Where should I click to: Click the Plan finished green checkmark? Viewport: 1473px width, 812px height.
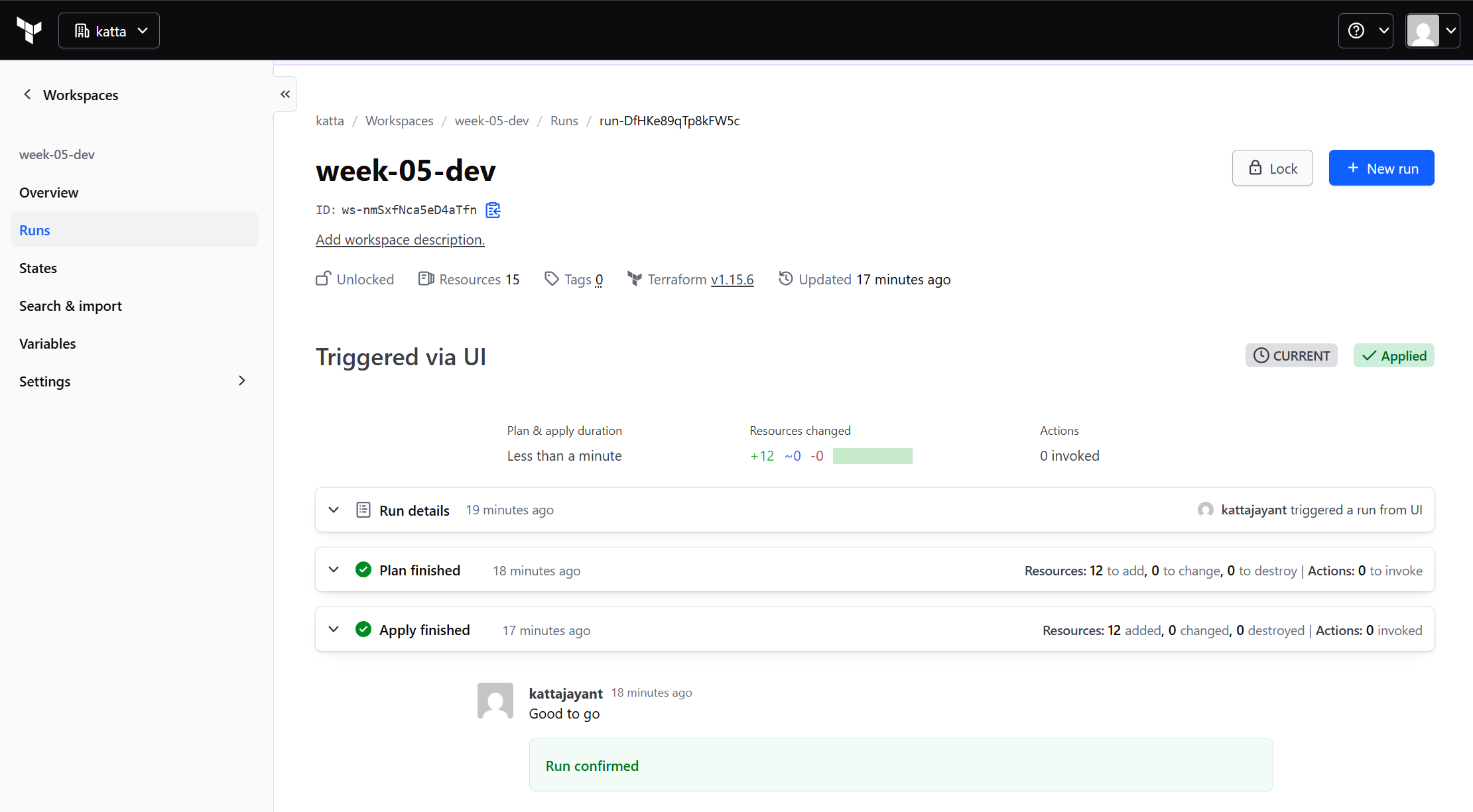(363, 569)
